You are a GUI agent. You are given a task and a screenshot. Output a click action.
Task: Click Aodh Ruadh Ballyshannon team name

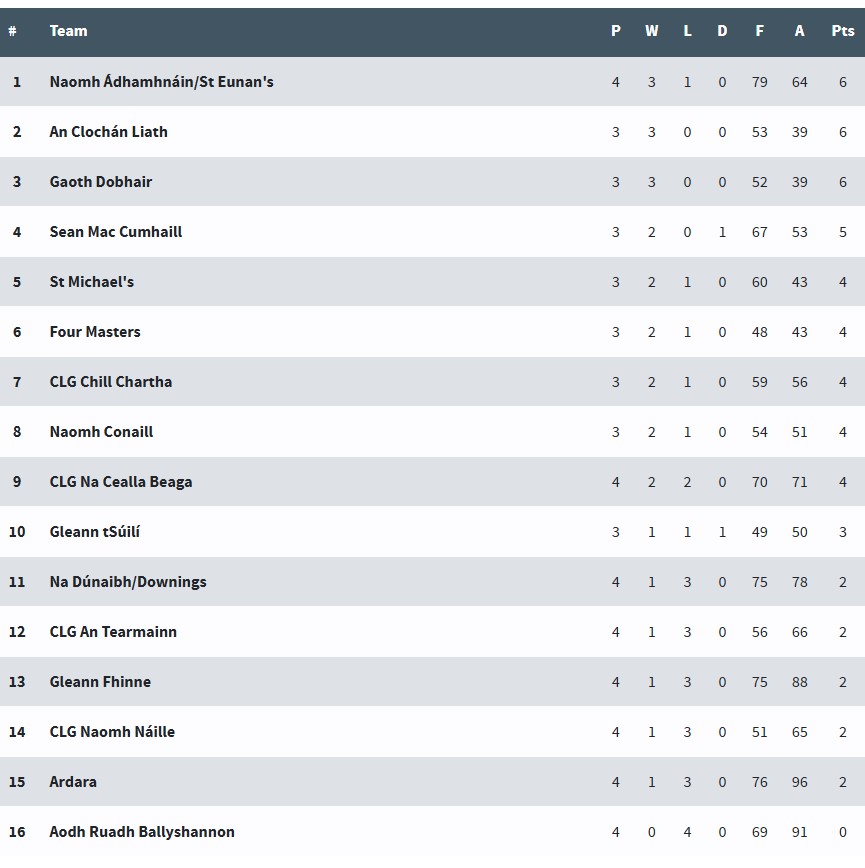[142, 832]
